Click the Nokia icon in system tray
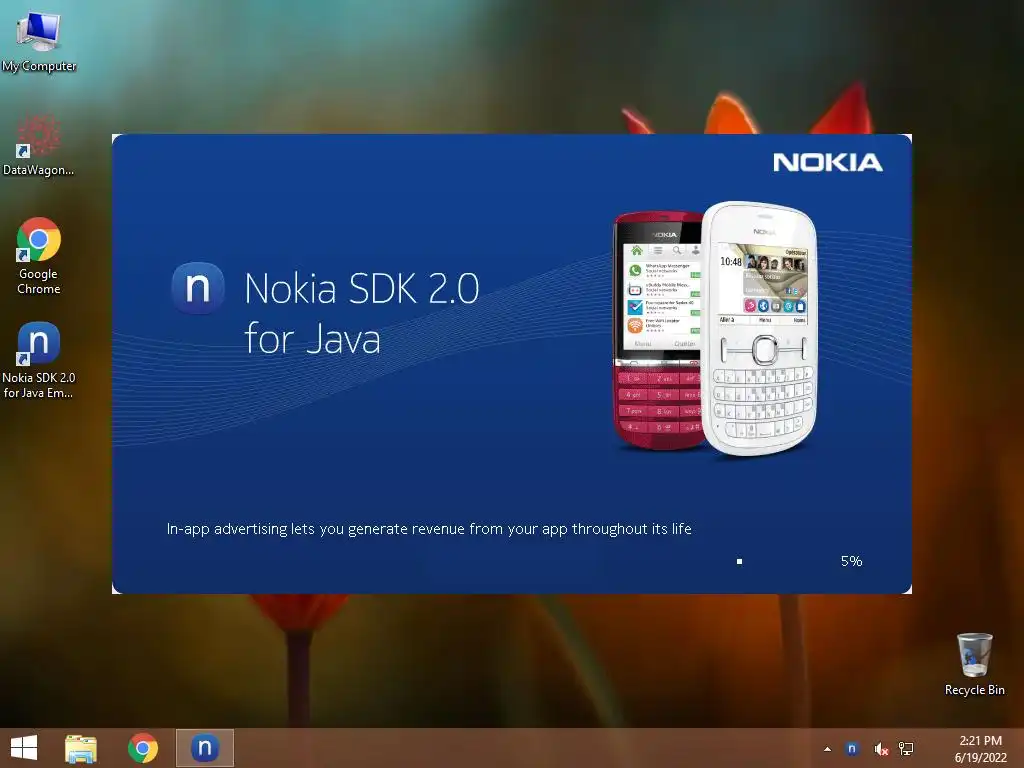1024x768 pixels. [x=852, y=748]
